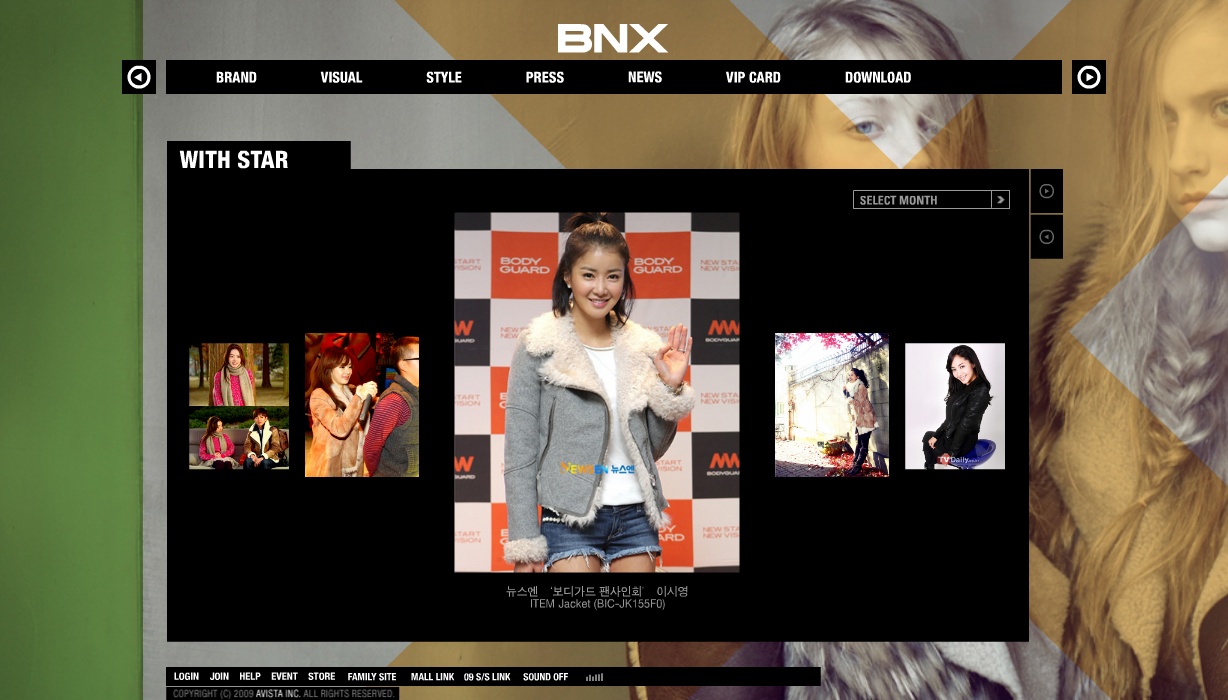This screenshot has height=700, width=1228.
Task: Click the large center photo of the gray jacket
Action: click(597, 392)
